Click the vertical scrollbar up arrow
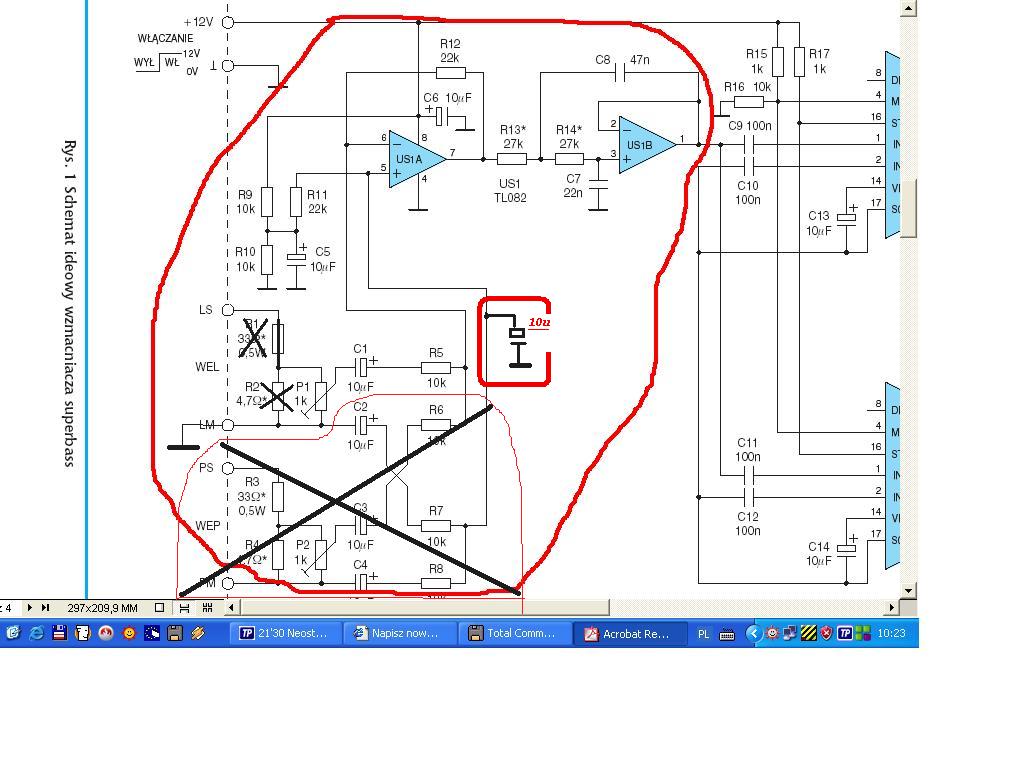The height and width of the screenshot is (768, 1024). click(908, 8)
